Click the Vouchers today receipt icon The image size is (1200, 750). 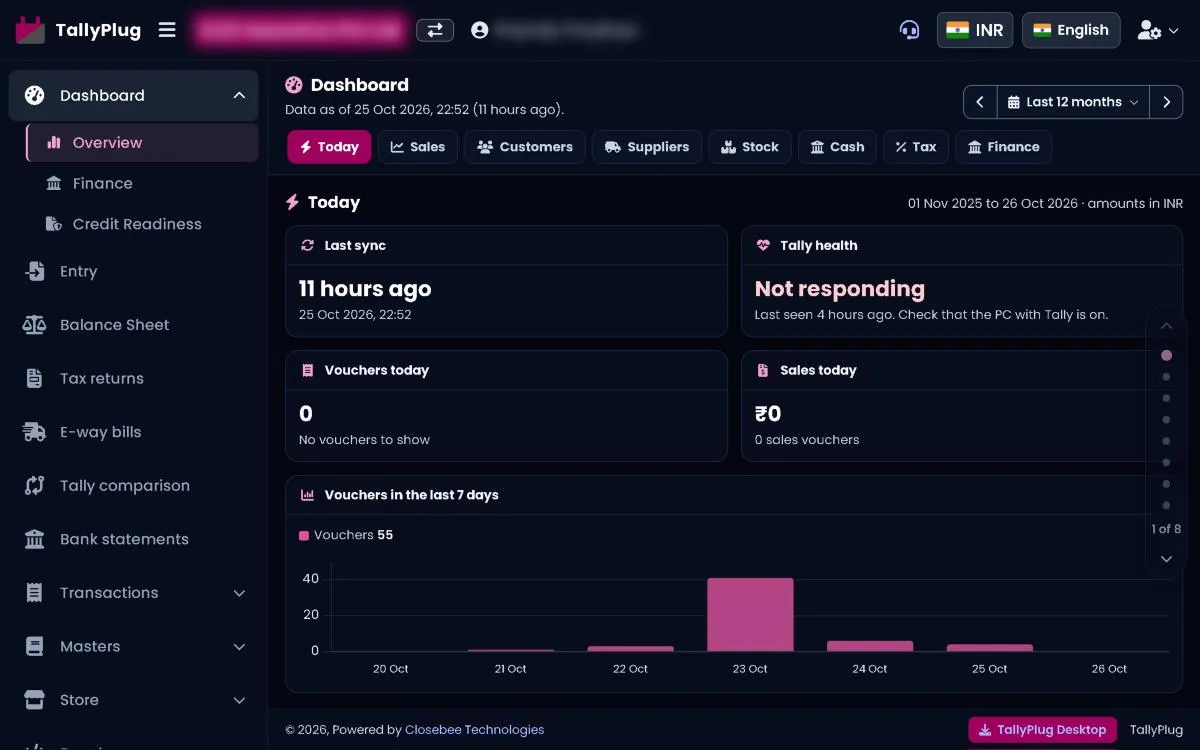click(307, 370)
